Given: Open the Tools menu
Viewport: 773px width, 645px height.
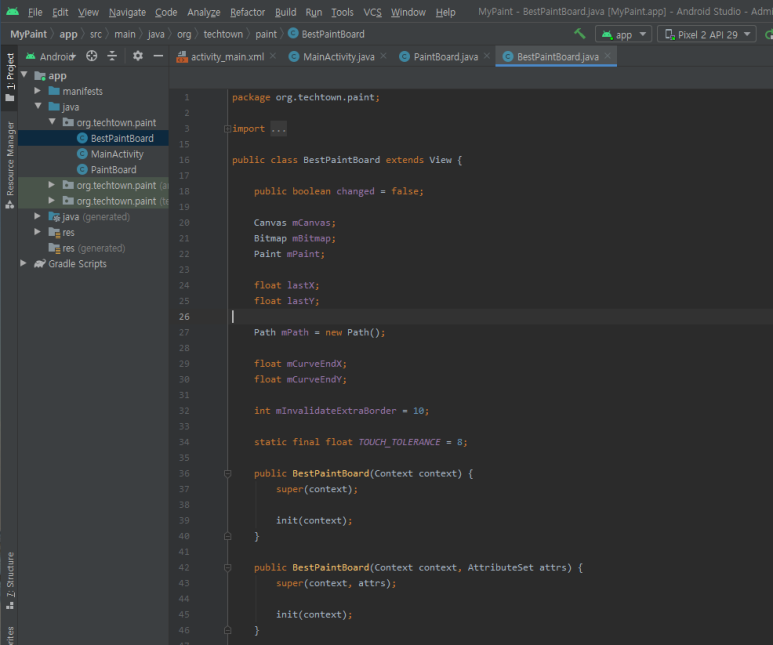Looking at the screenshot, I should [343, 12].
